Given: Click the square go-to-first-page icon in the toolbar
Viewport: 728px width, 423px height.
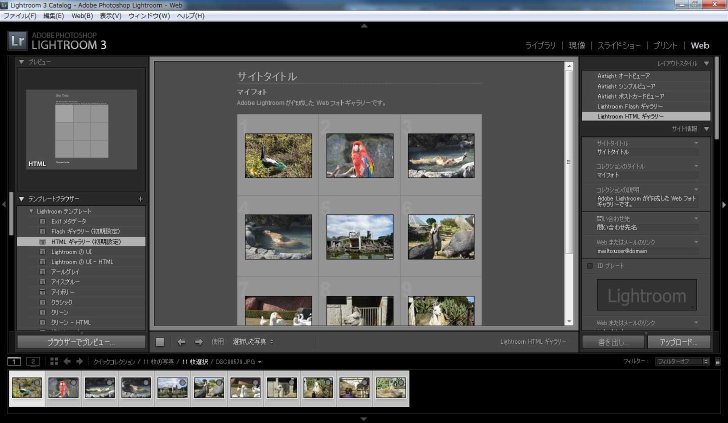Looking at the screenshot, I should pos(160,342).
